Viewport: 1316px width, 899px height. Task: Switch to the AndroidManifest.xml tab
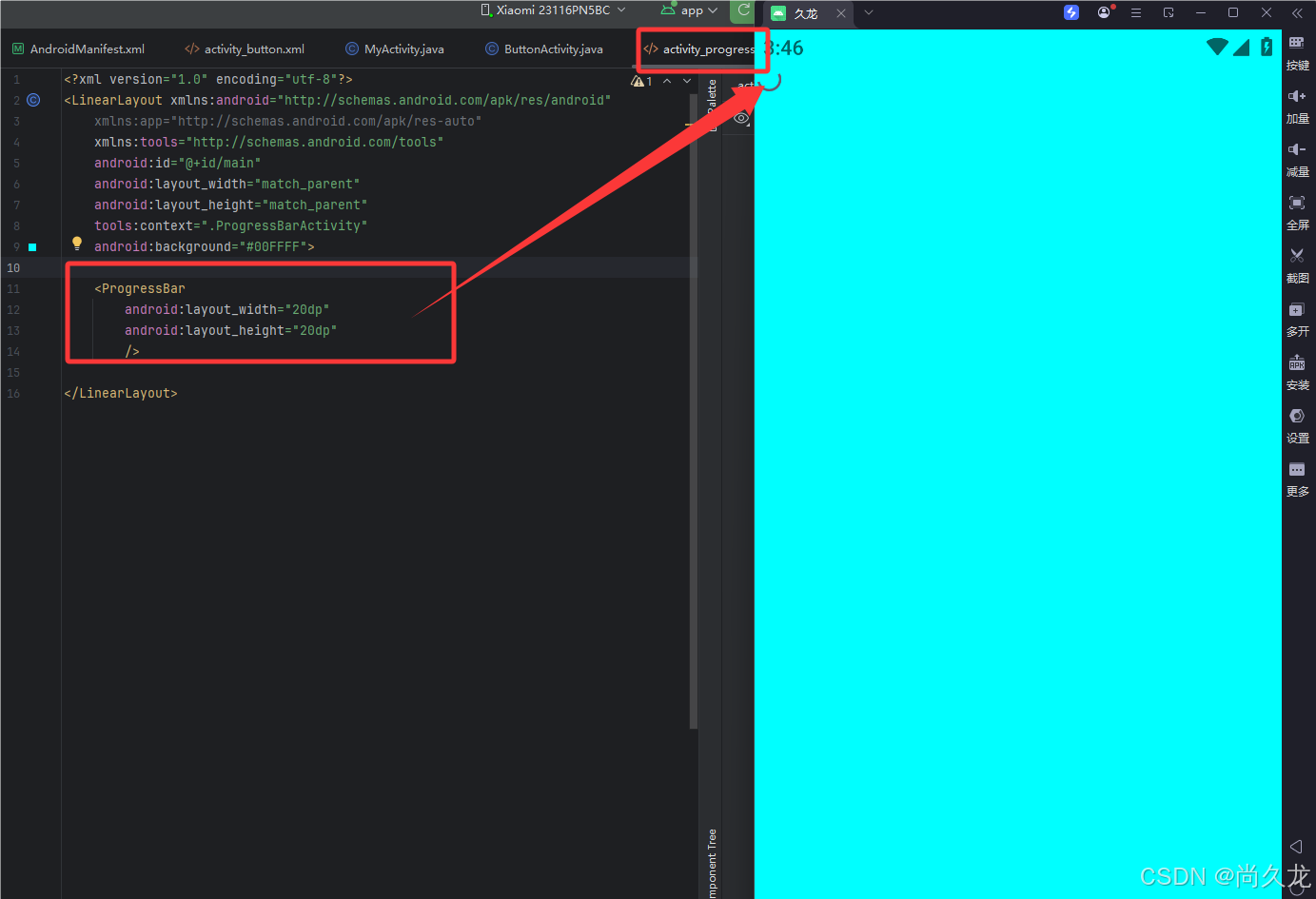(79, 49)
